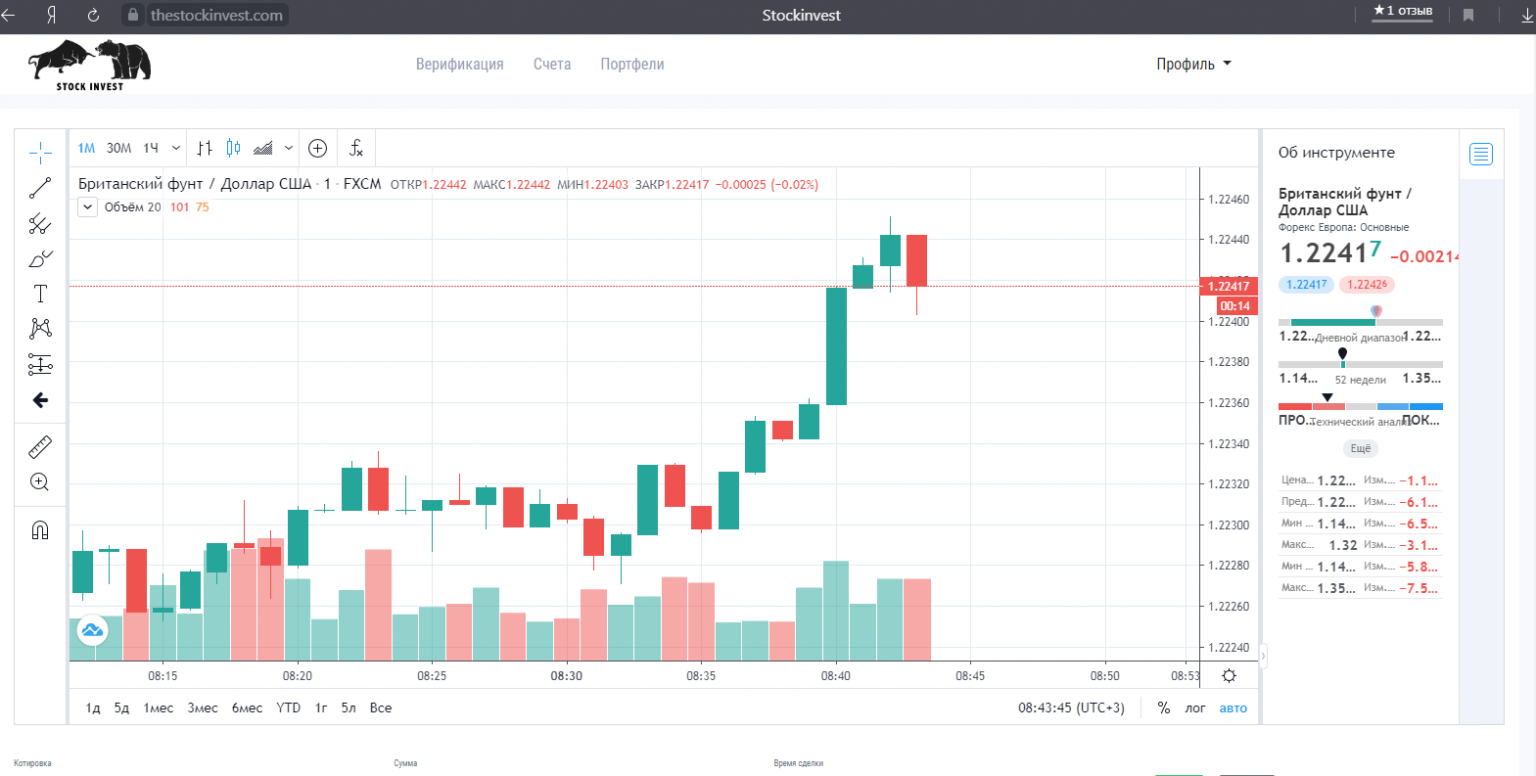Switch chart to area style
This screenshot has width=1536, height=776.
coord(264,148)
